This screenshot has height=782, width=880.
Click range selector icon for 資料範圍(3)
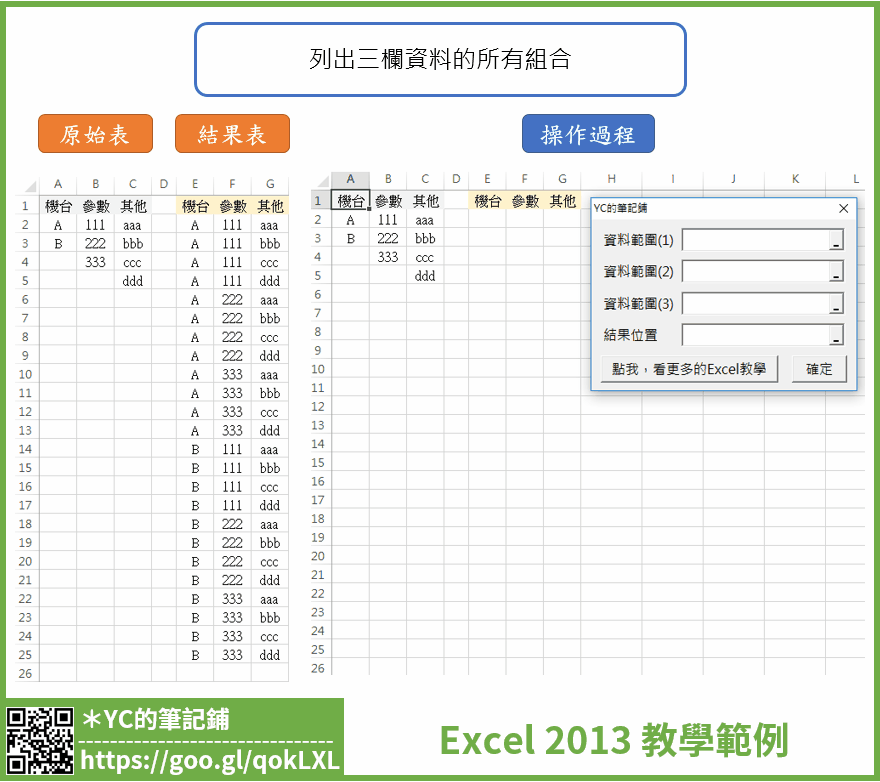[836, 304]
